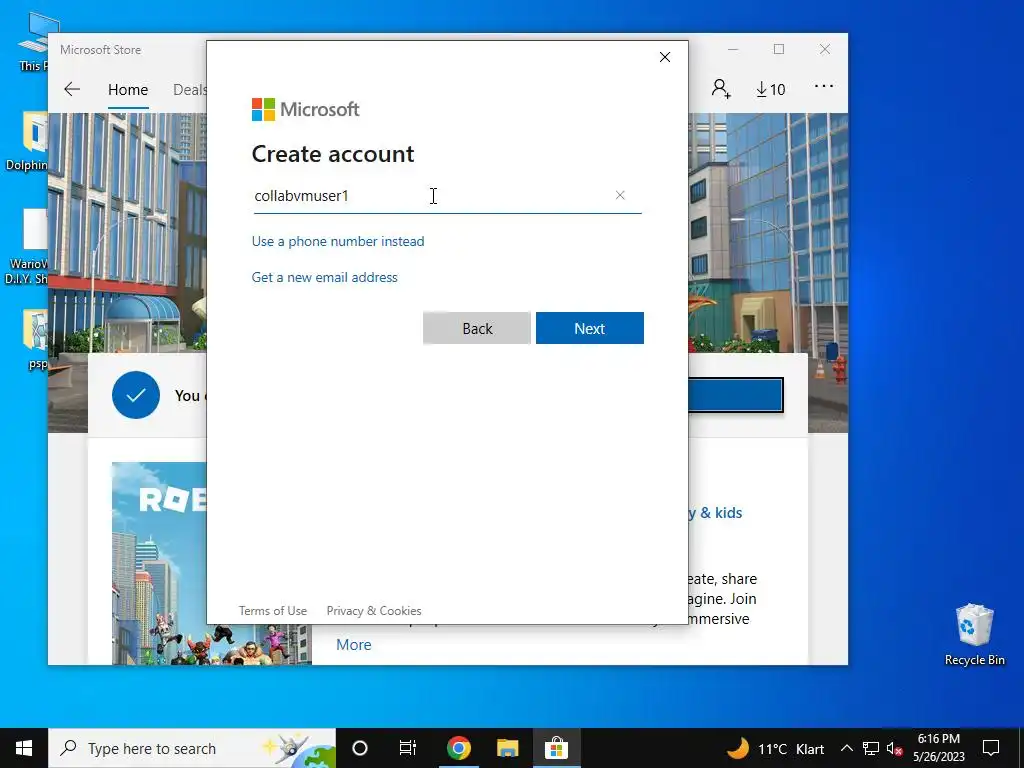Open the Windows Start menu
1024x768 pixels.
coord(24,748)
